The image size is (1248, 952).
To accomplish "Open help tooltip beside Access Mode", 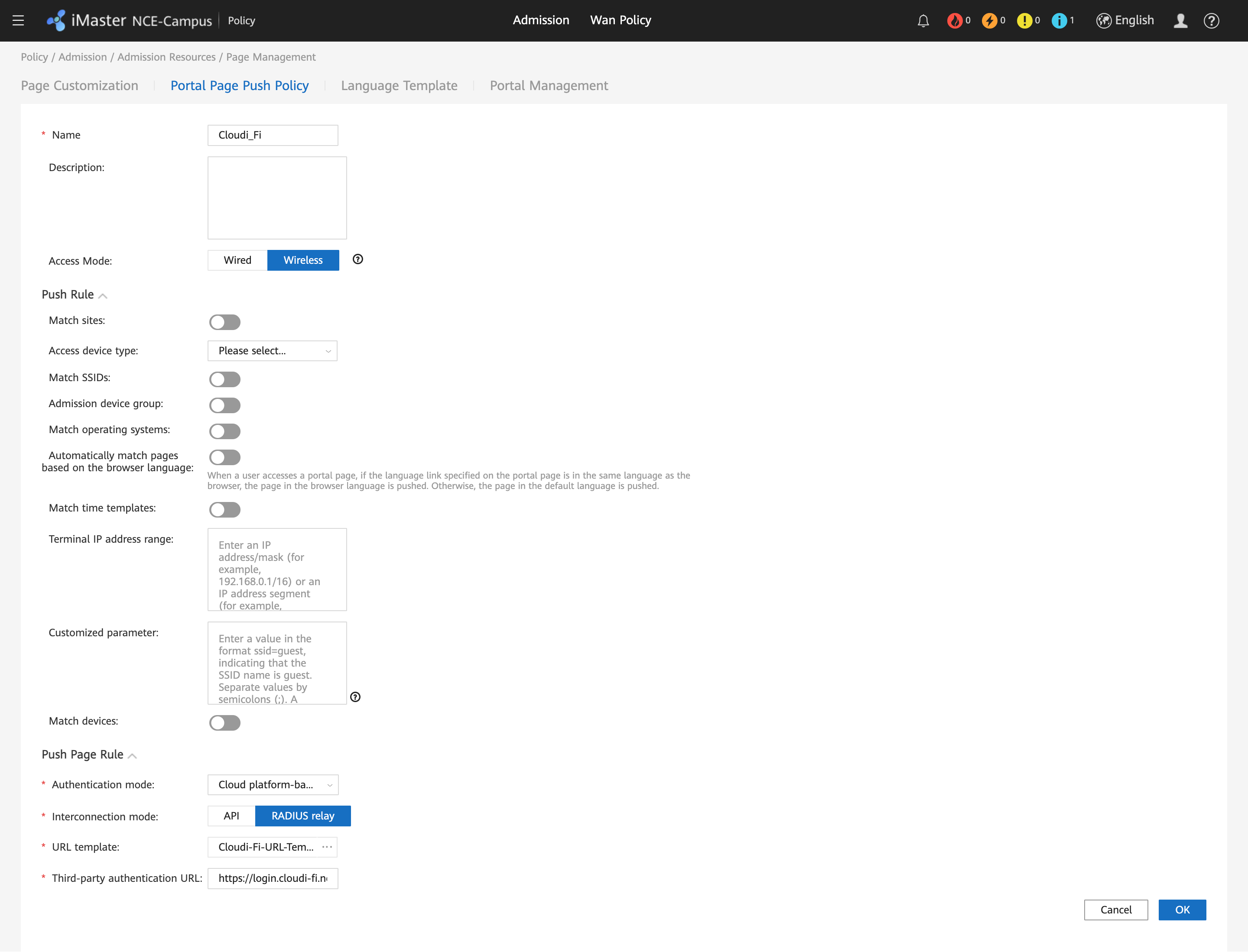I will click(358, 259).
